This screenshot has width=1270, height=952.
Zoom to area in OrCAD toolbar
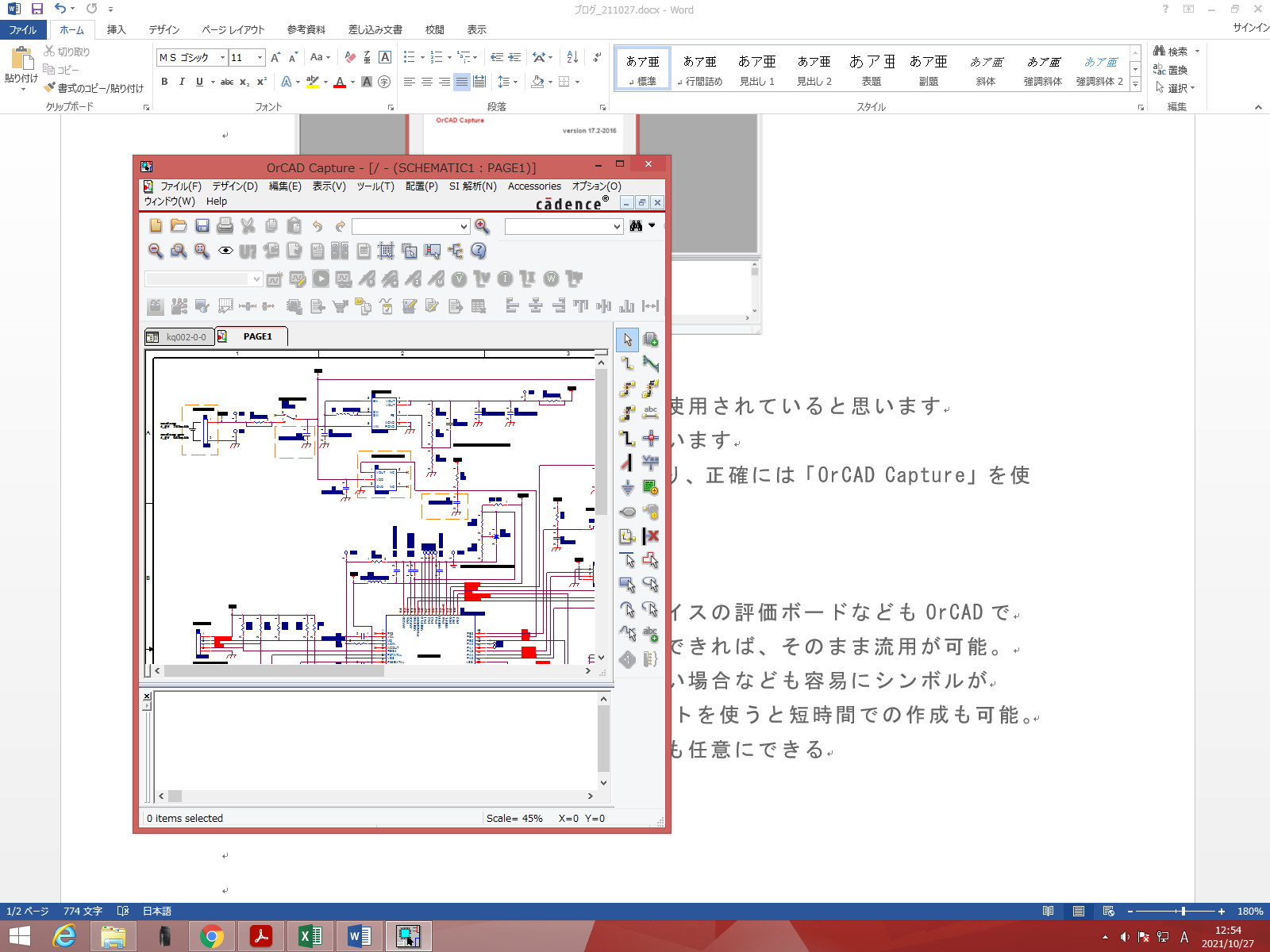179,251
